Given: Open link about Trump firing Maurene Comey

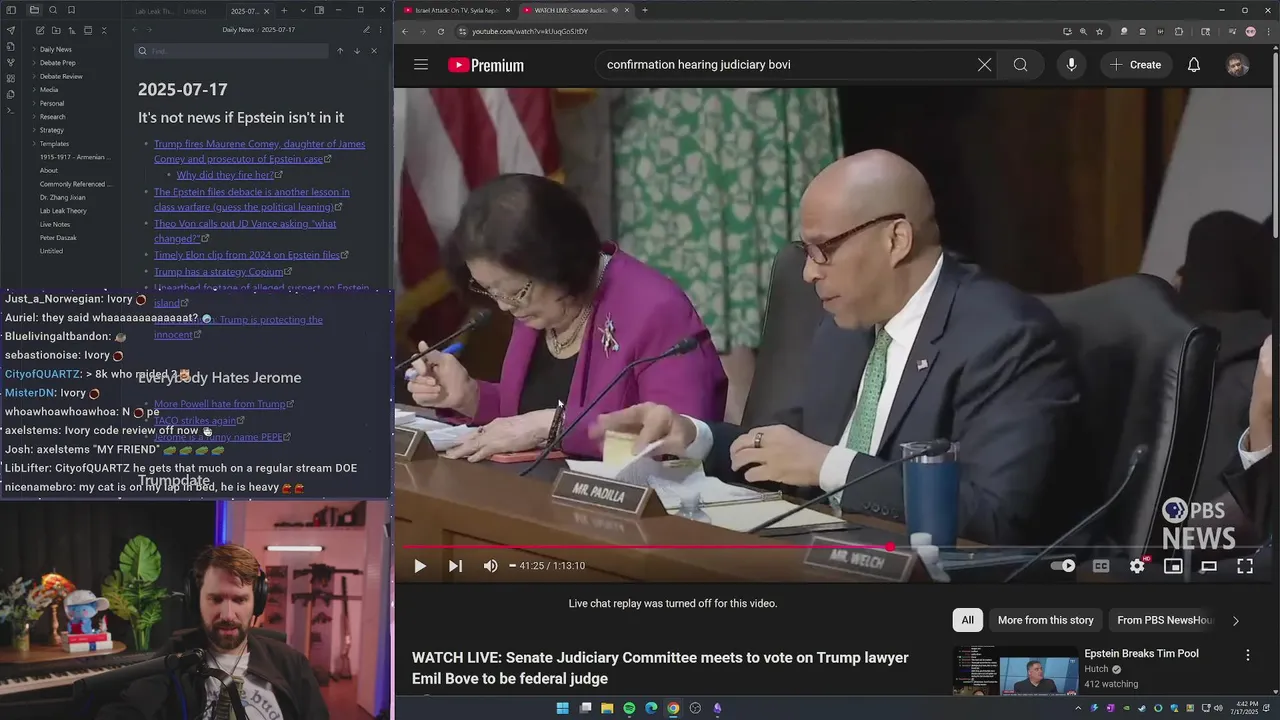Looking at the screenshot, I should (259, 151).
